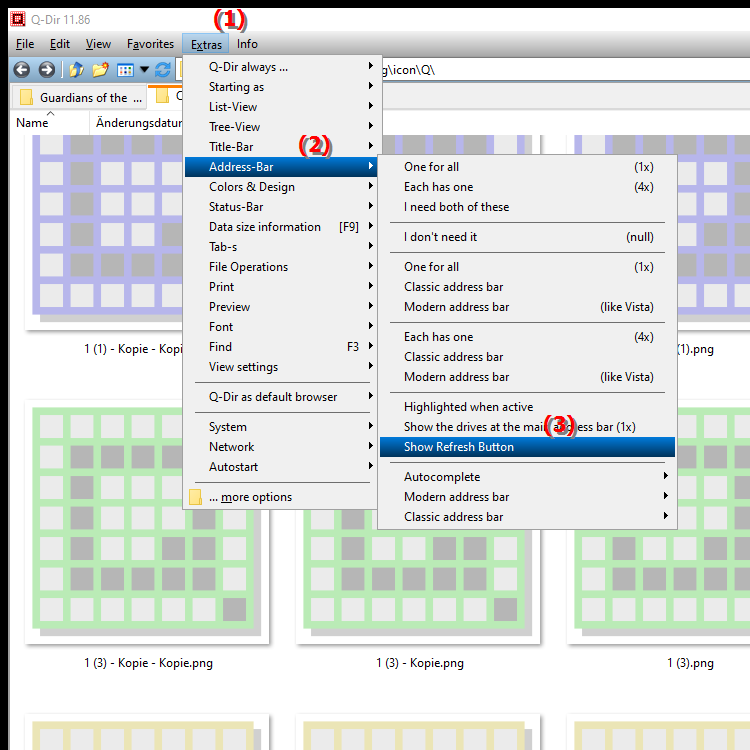This screenshot has width=750, height=750.
Task: Click the Q-Dir app icon in title bar
Action: click(16, 17)
